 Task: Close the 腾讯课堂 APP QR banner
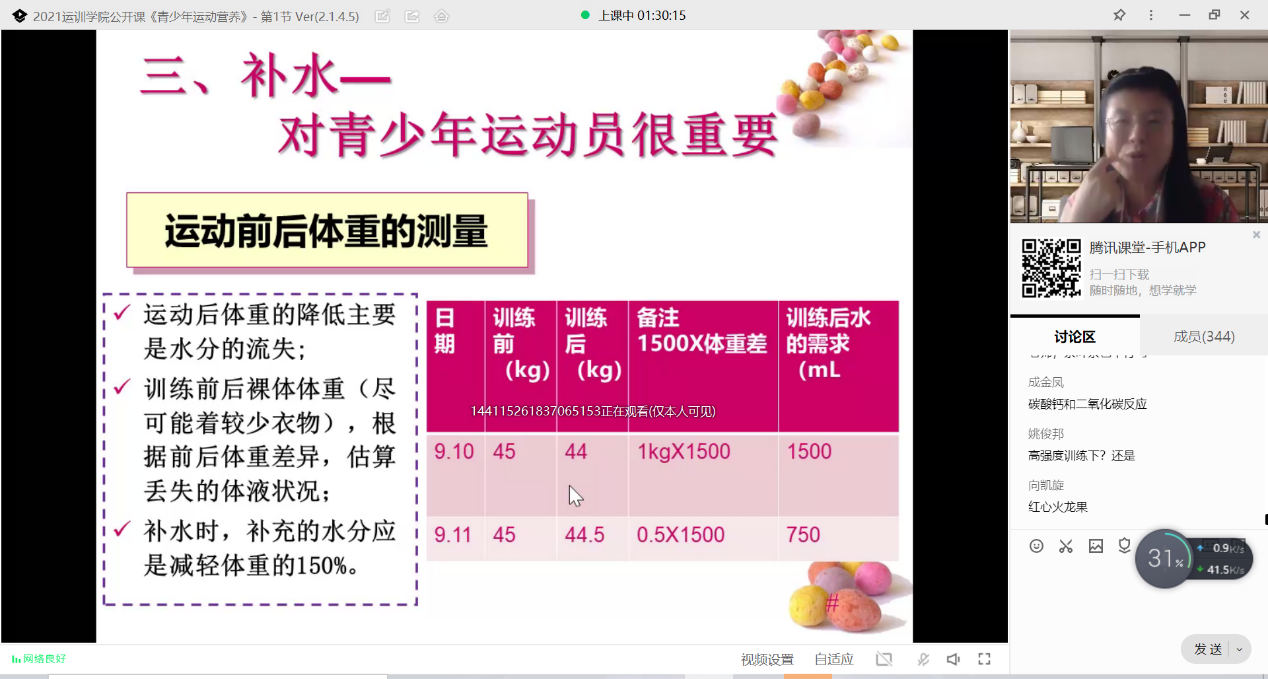tap(1257, 235)
